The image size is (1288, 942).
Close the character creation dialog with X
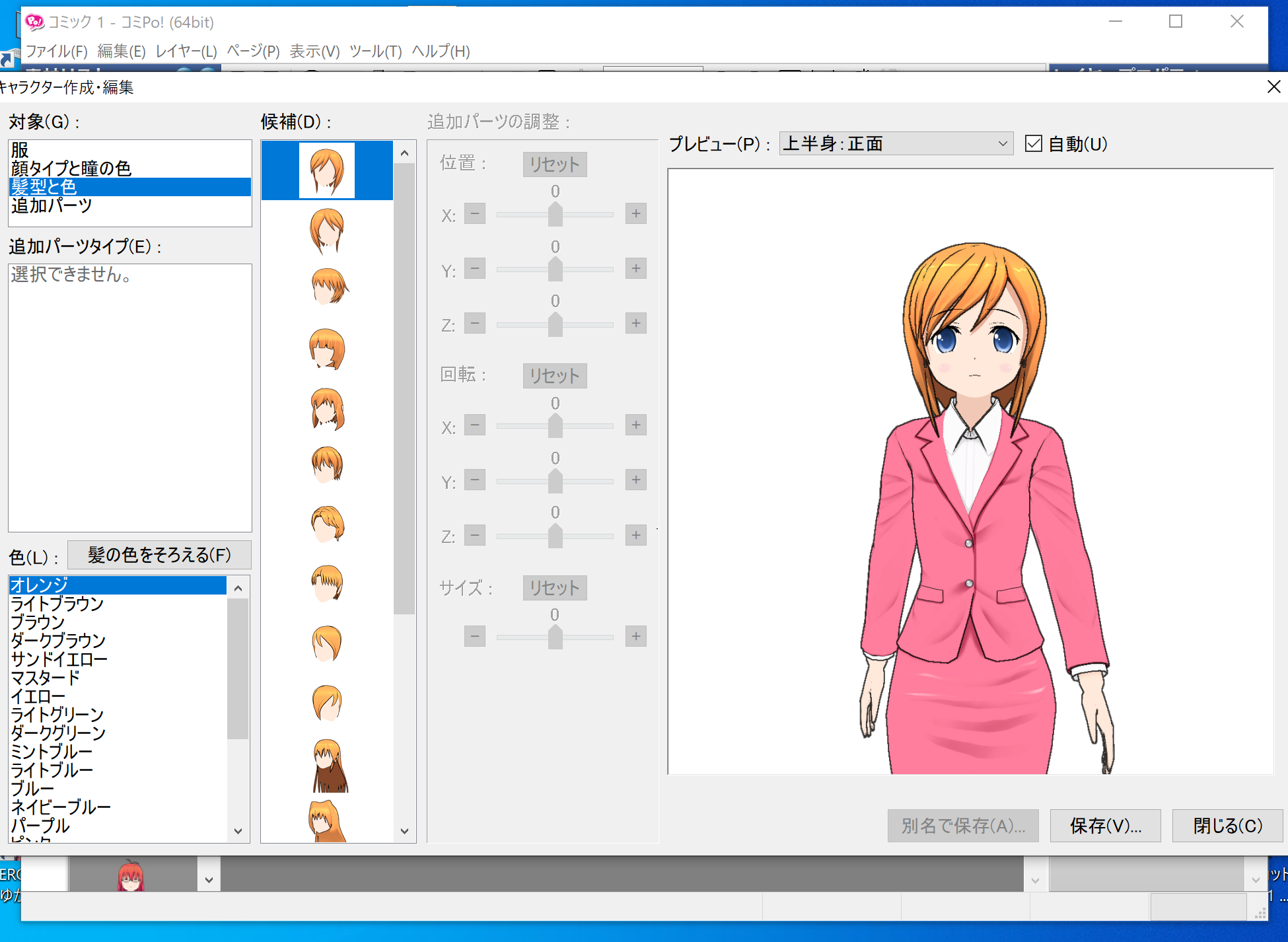tap(1273, 87)
